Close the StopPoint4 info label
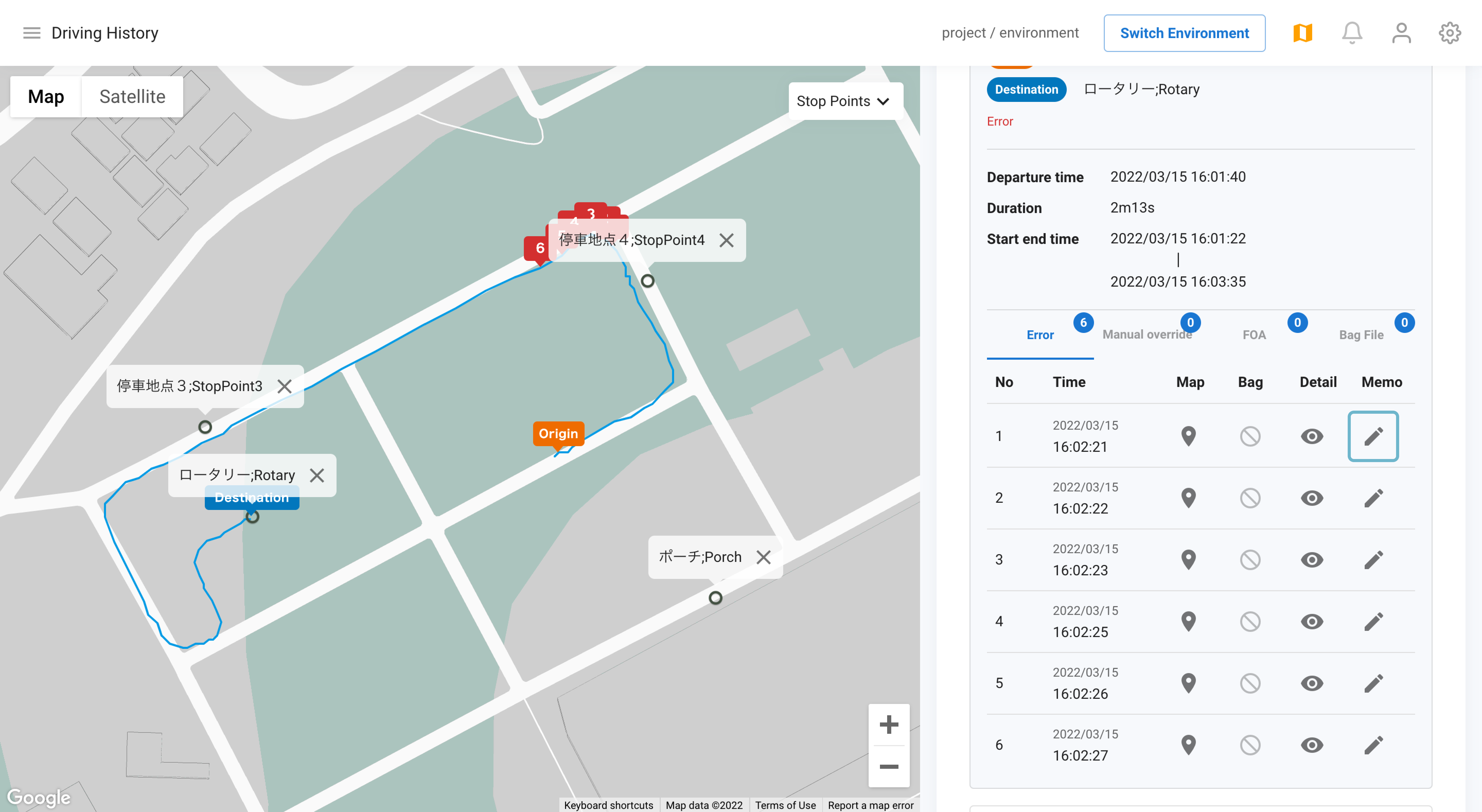Viewport: 1482px width, 812px height. click(x=726, y=240)
